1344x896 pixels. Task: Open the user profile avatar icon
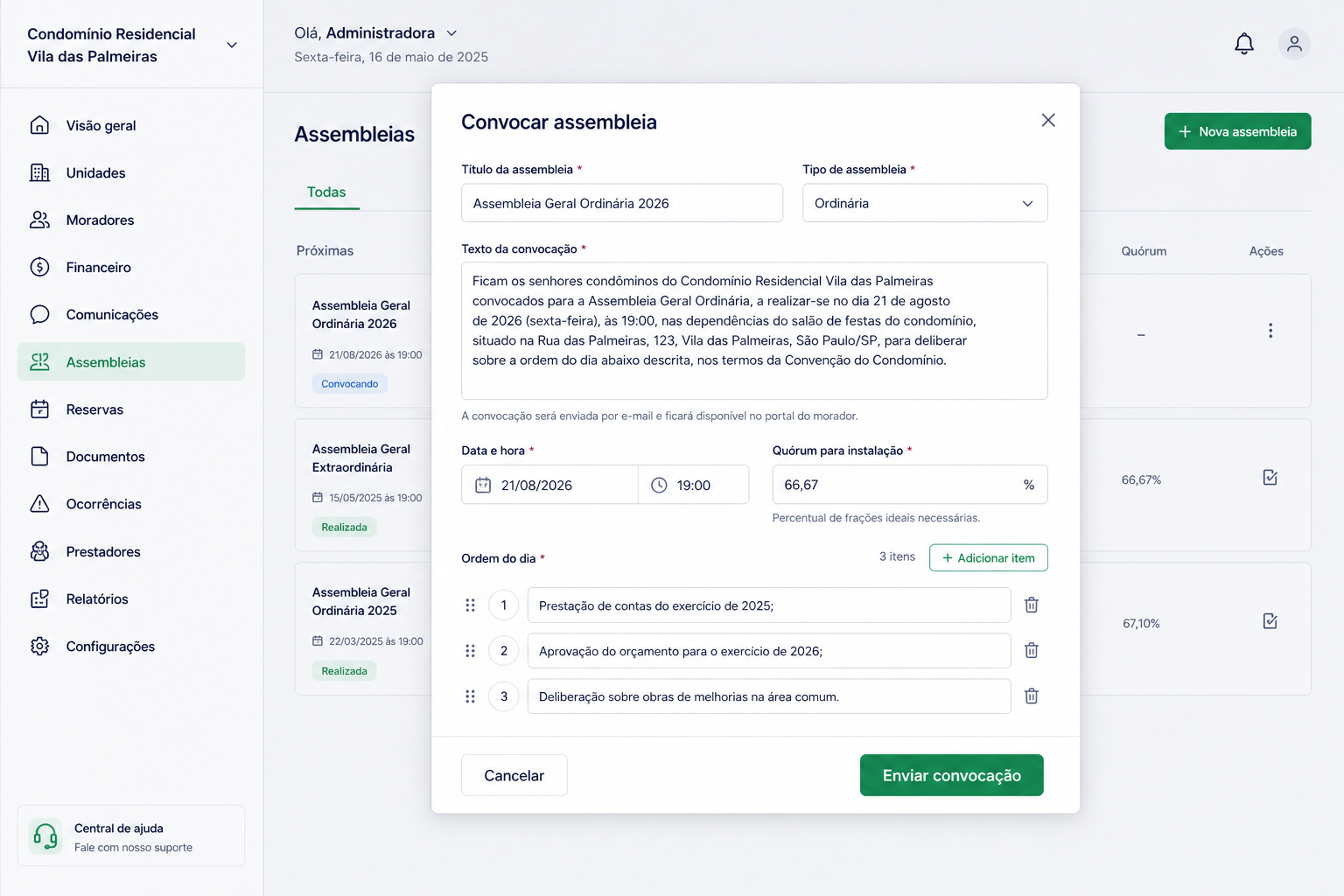point(1294,44)
